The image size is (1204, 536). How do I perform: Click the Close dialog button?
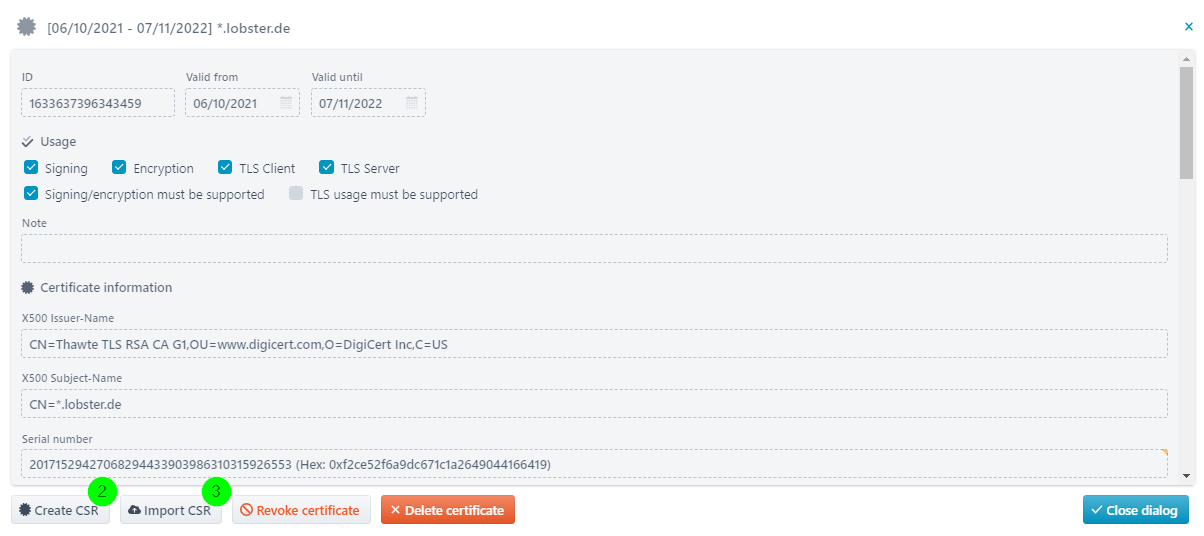pyautogui.click(x=1136, y=510)
